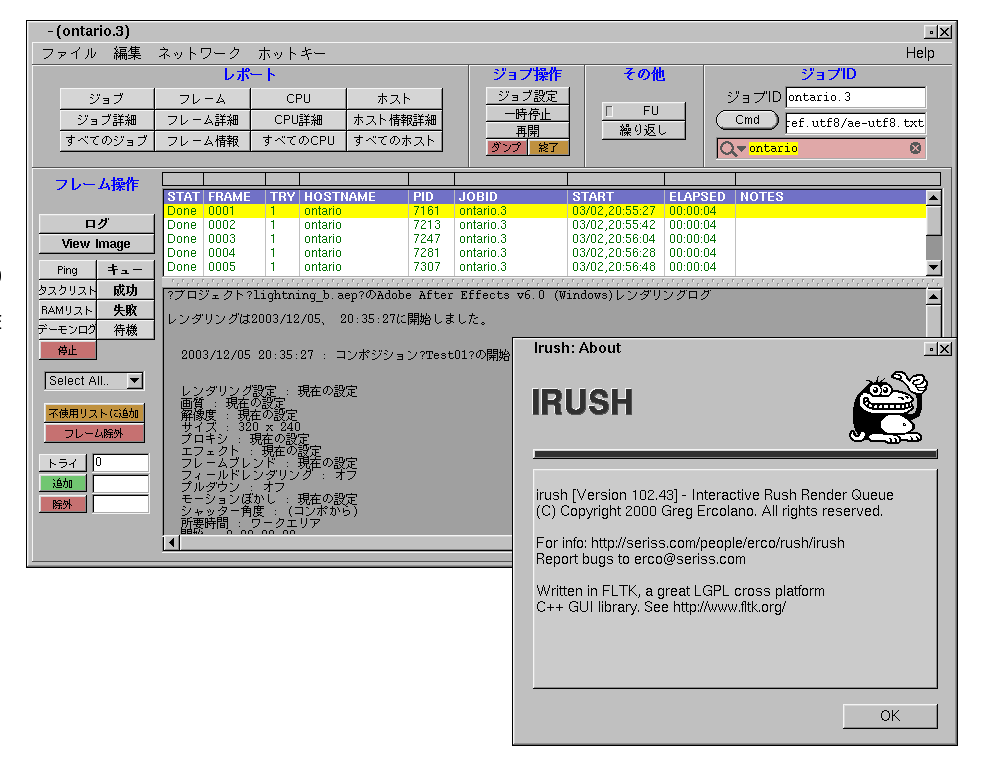This screenshot has width=981, height=758.
Task: Toggle the FU checkbox button
Action: [x=644, y=110]
